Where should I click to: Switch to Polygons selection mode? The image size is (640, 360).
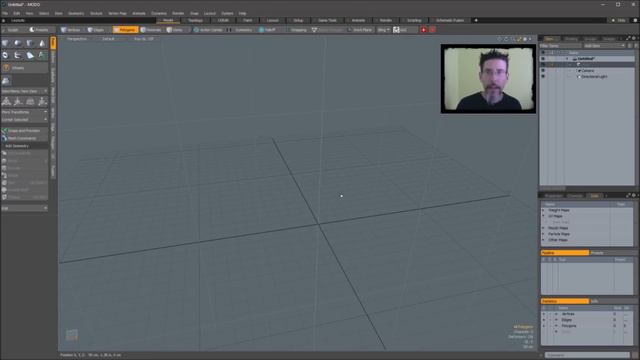125,30
